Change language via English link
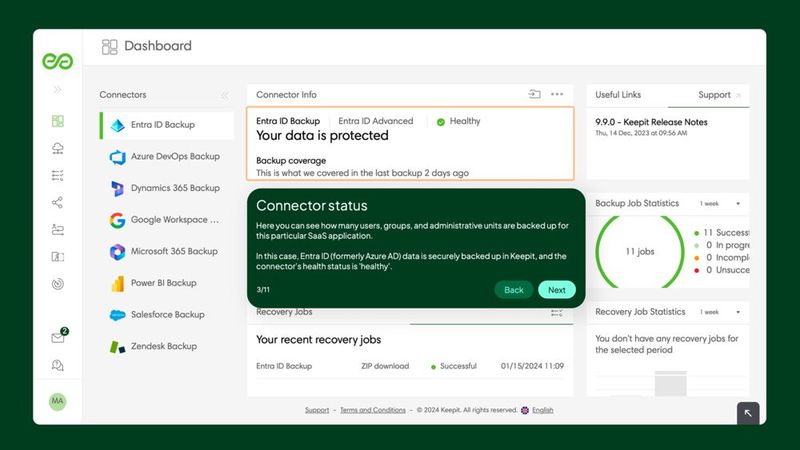Viewport: 800px width, 450px height. (542, 410)
